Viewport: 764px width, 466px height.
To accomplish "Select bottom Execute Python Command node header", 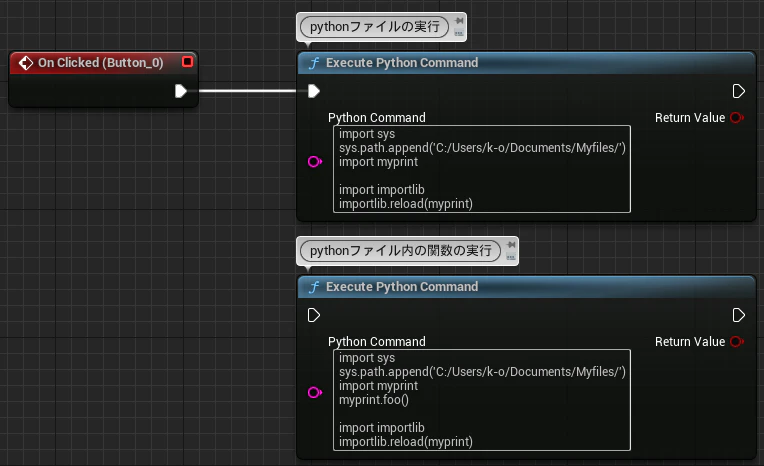I will (526, 287).
